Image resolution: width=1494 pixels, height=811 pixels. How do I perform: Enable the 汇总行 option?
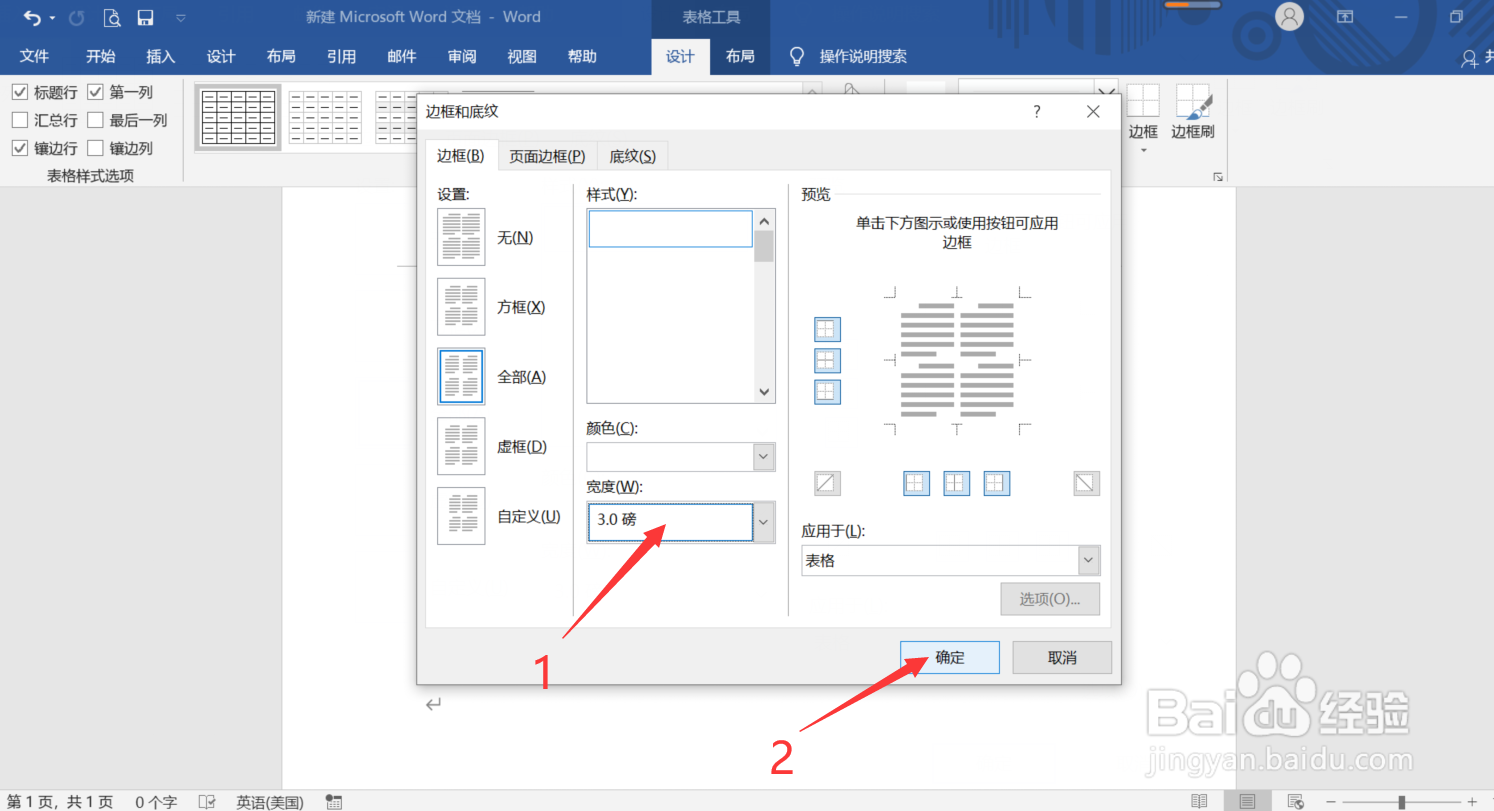click(x=21, y=119)
